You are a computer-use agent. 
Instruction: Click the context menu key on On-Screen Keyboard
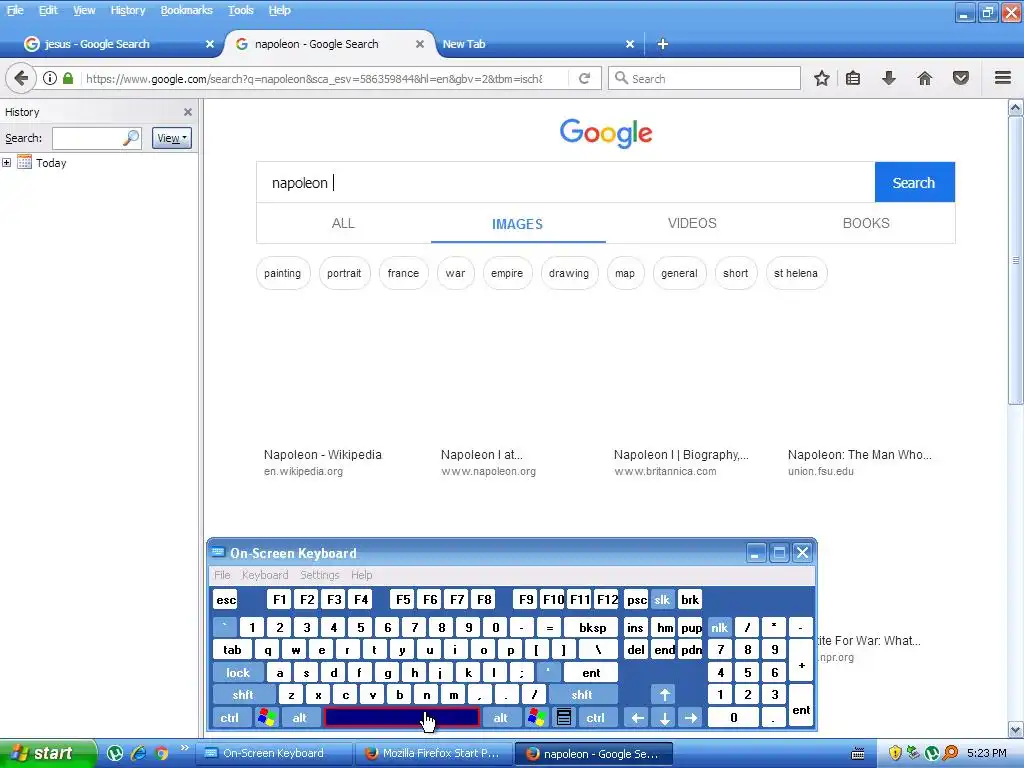(x=564, y=718)
